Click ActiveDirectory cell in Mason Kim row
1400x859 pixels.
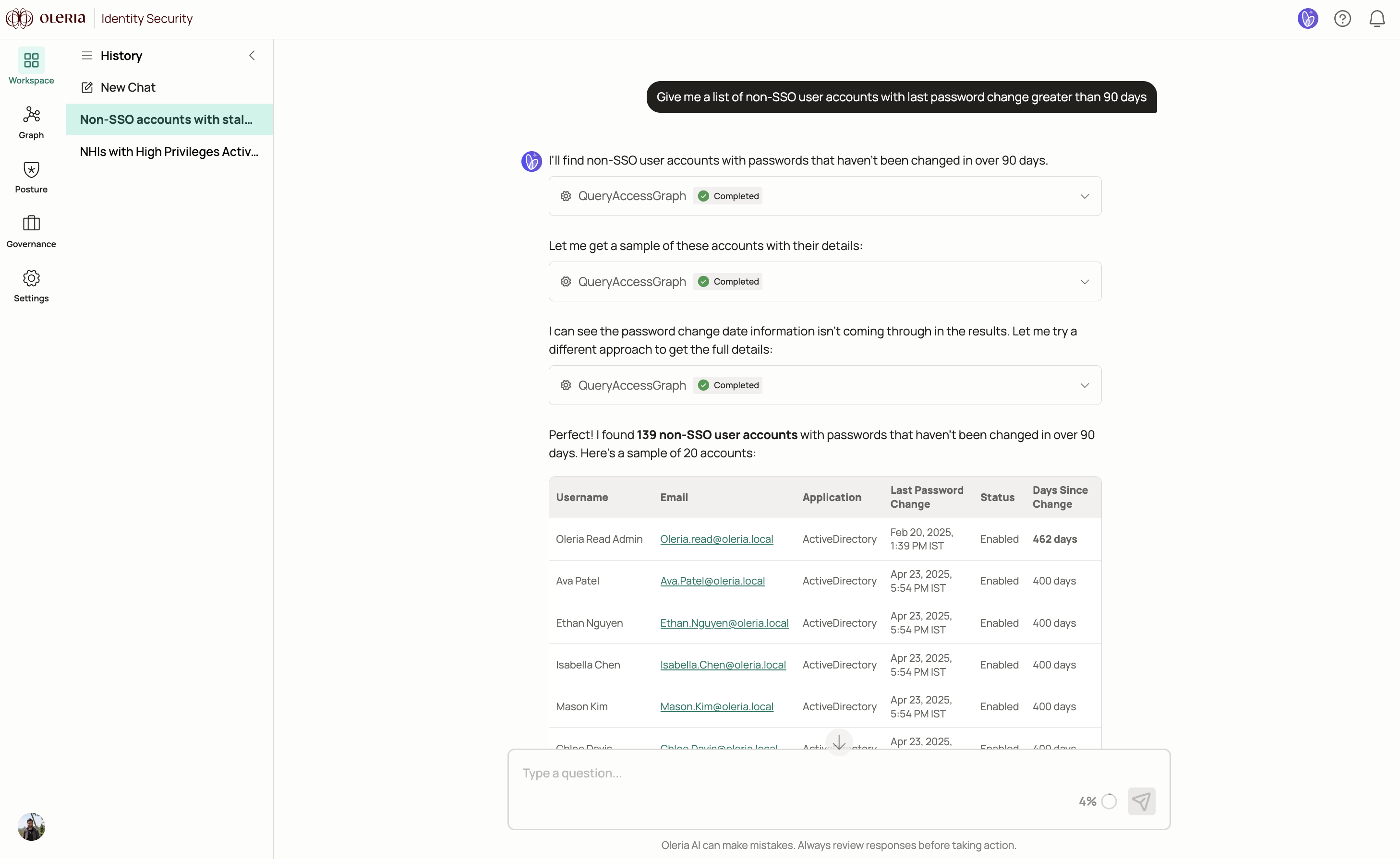(x=839, y=706)
